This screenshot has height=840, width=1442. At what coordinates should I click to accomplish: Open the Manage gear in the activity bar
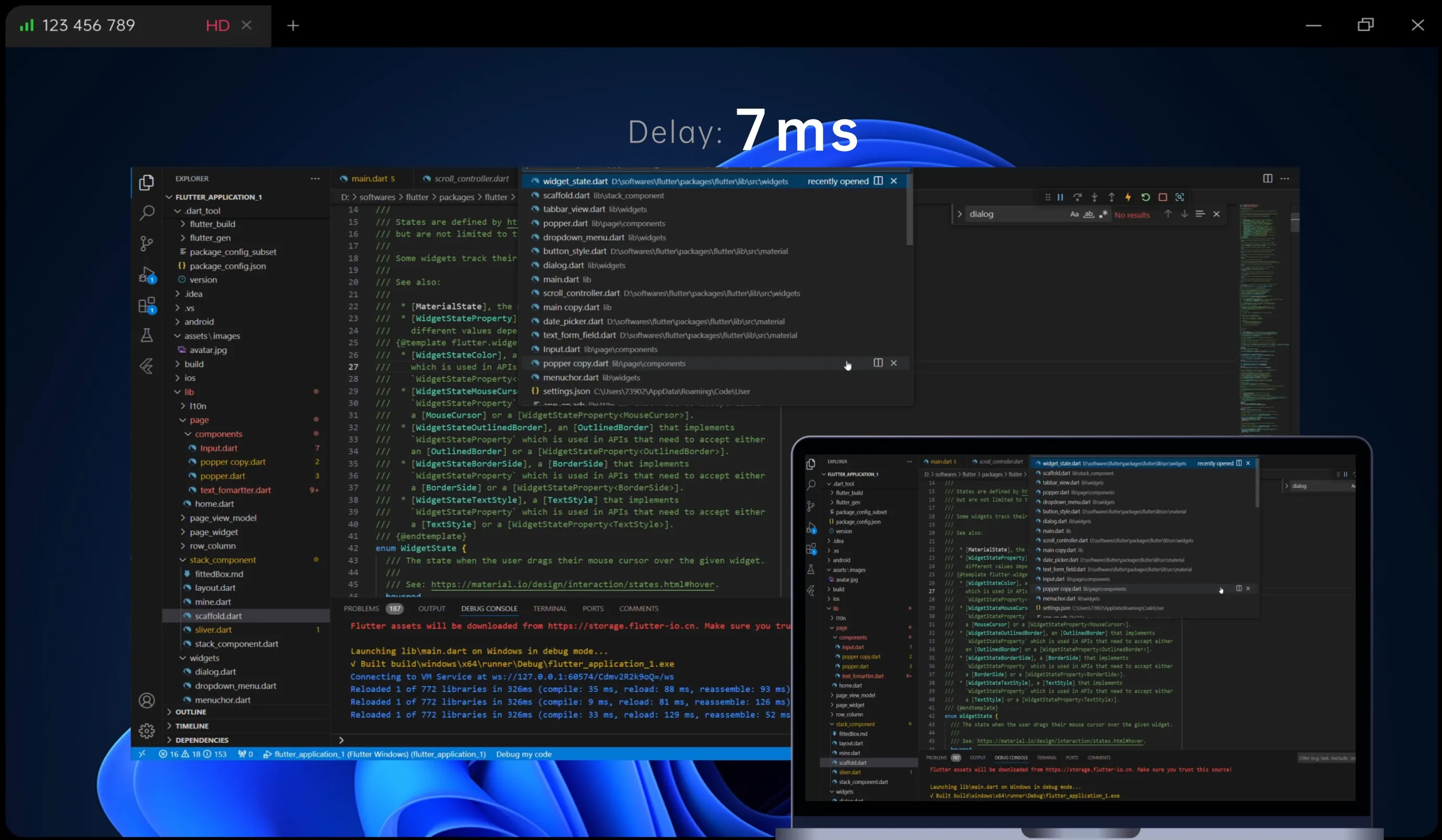click(x=146, y=731)
